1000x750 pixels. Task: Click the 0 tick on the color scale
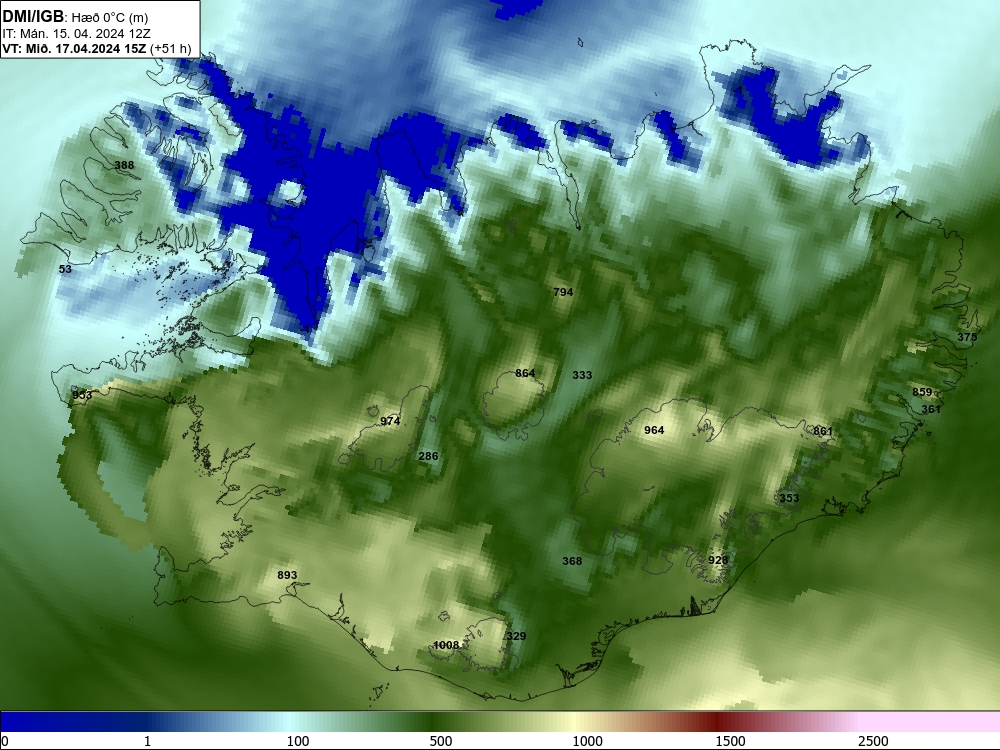[5, 741]
